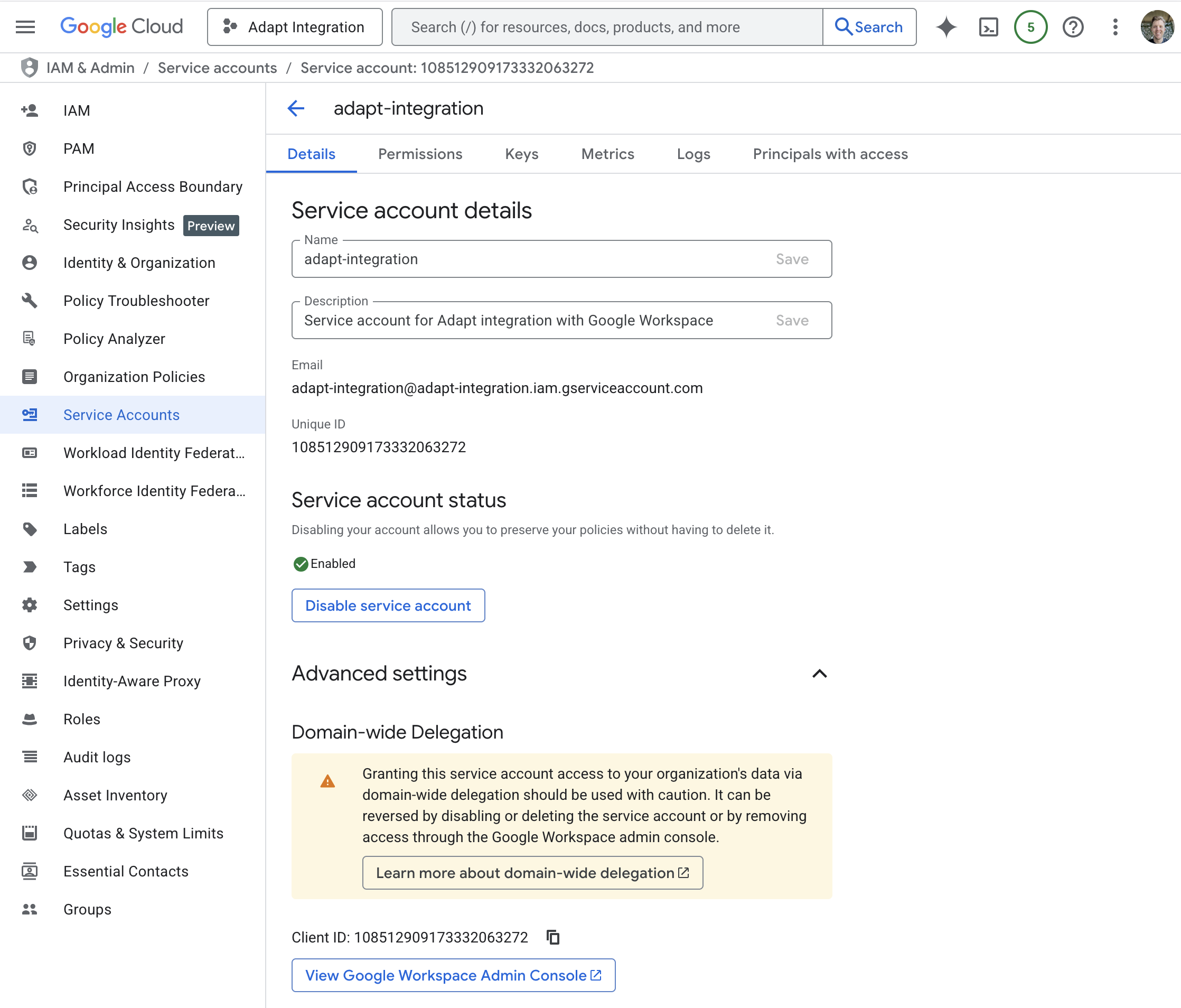Open notifications showing 5 items
The height and width of the screenshot is (1008, 1181).
pyautogui.click(x=1030, y=27)
